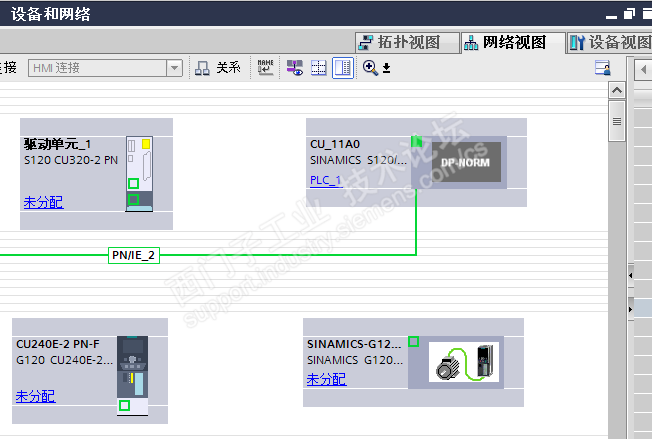Click the motor and drive image
Viewport: 652px width, 439px height.
[464, 362]
